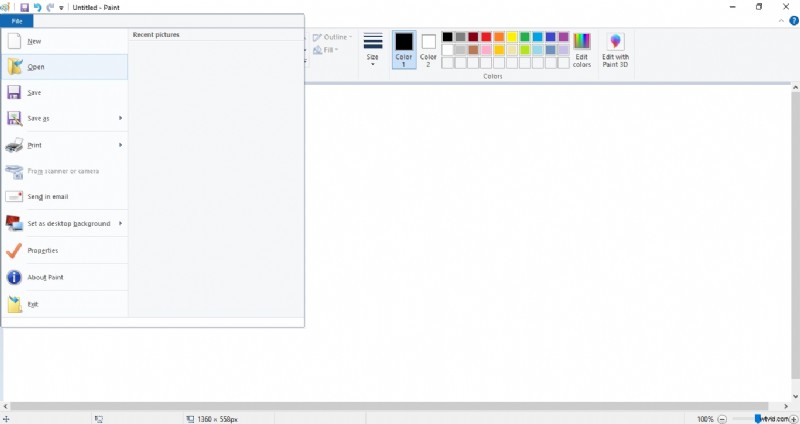The height and width of the screenshot is (424, 800).
Task: Click the Save floppy disk menu icon
Action: point(14,93)
